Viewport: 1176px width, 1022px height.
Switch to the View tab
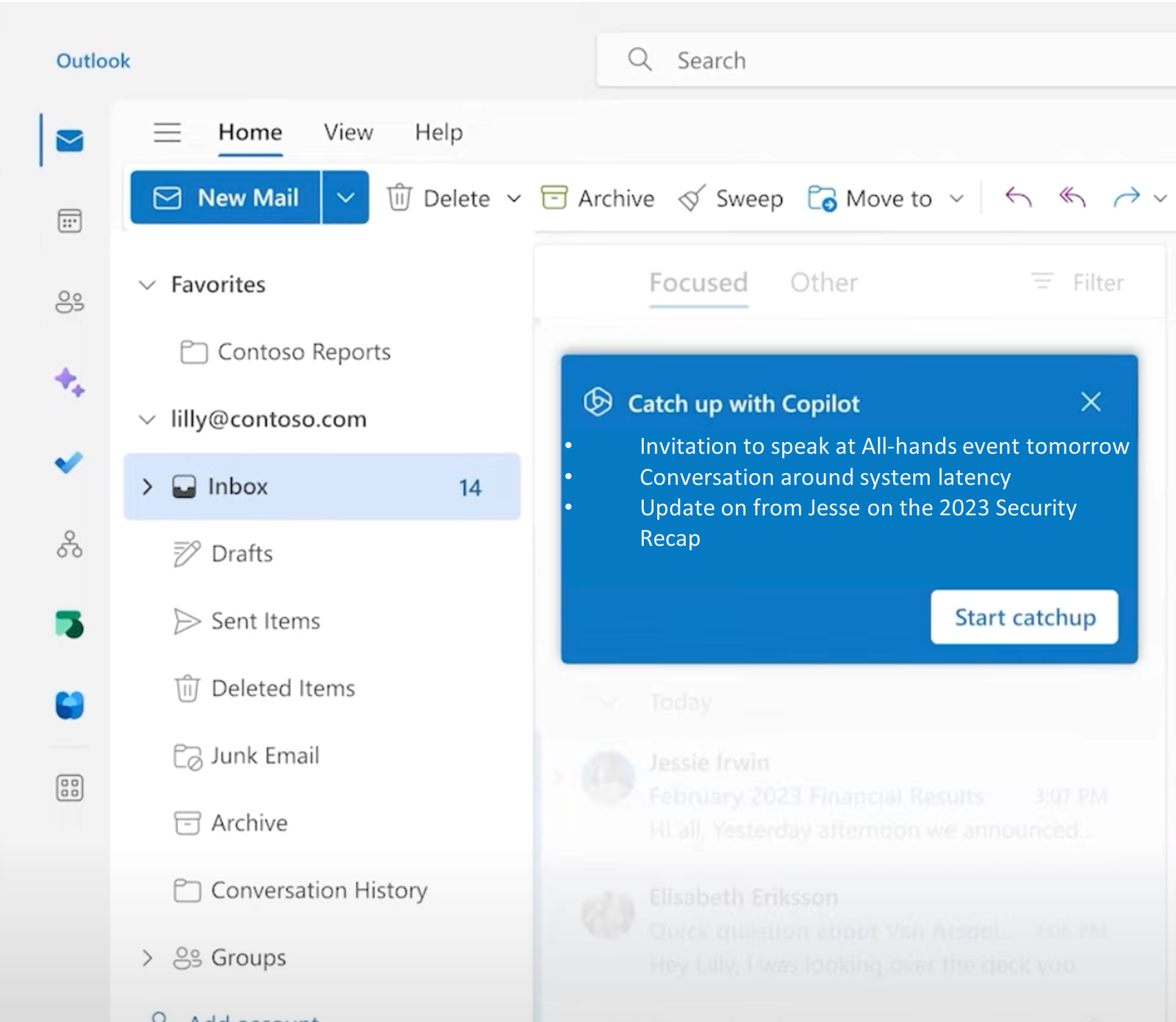point(348,132)
